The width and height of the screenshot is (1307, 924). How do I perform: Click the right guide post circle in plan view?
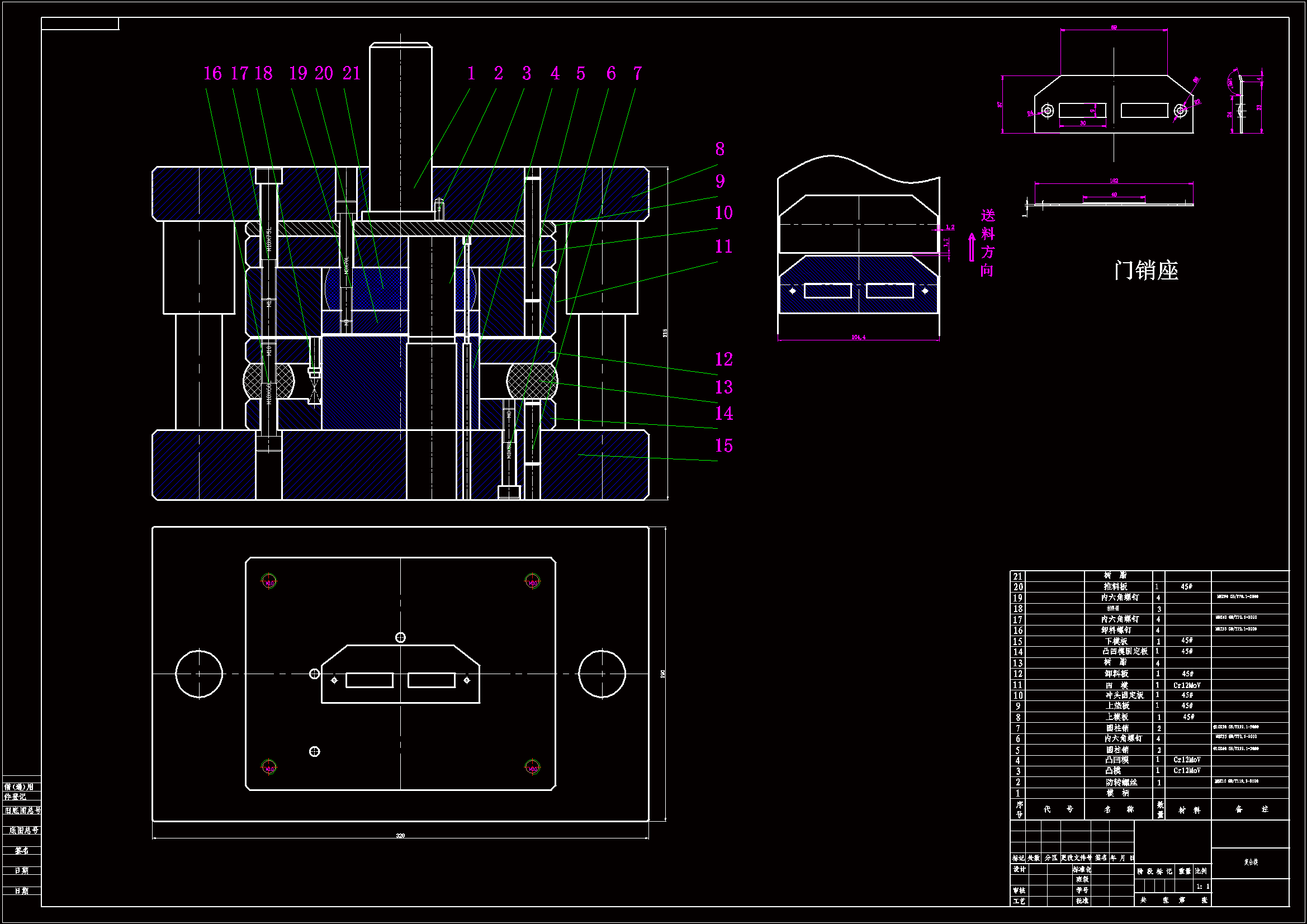point(602,674)
